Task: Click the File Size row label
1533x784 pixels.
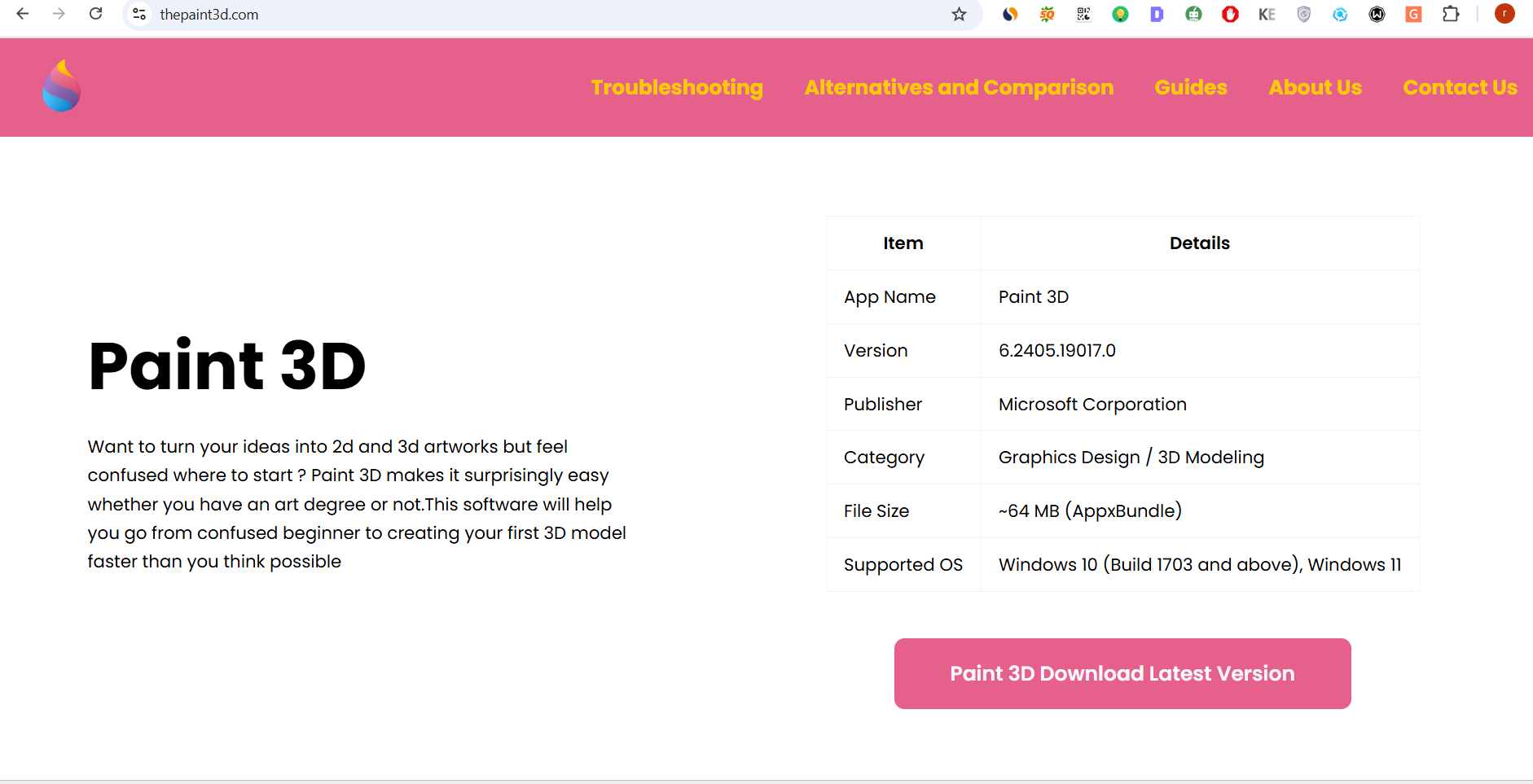Action: coord(876,510)
